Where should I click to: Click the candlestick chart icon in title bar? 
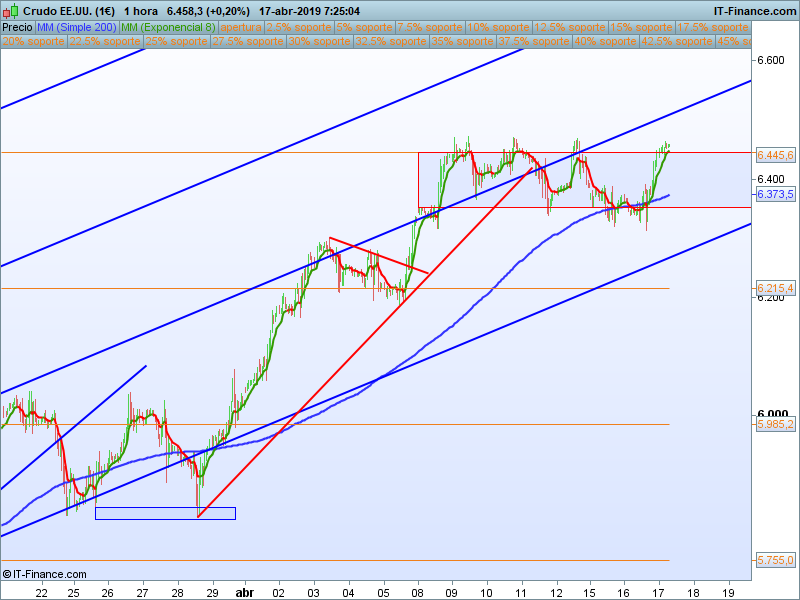(x=10, y=11)
